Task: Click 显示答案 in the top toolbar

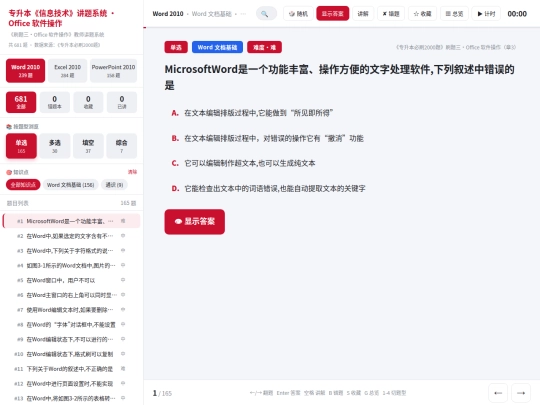Action: (332, 14)
